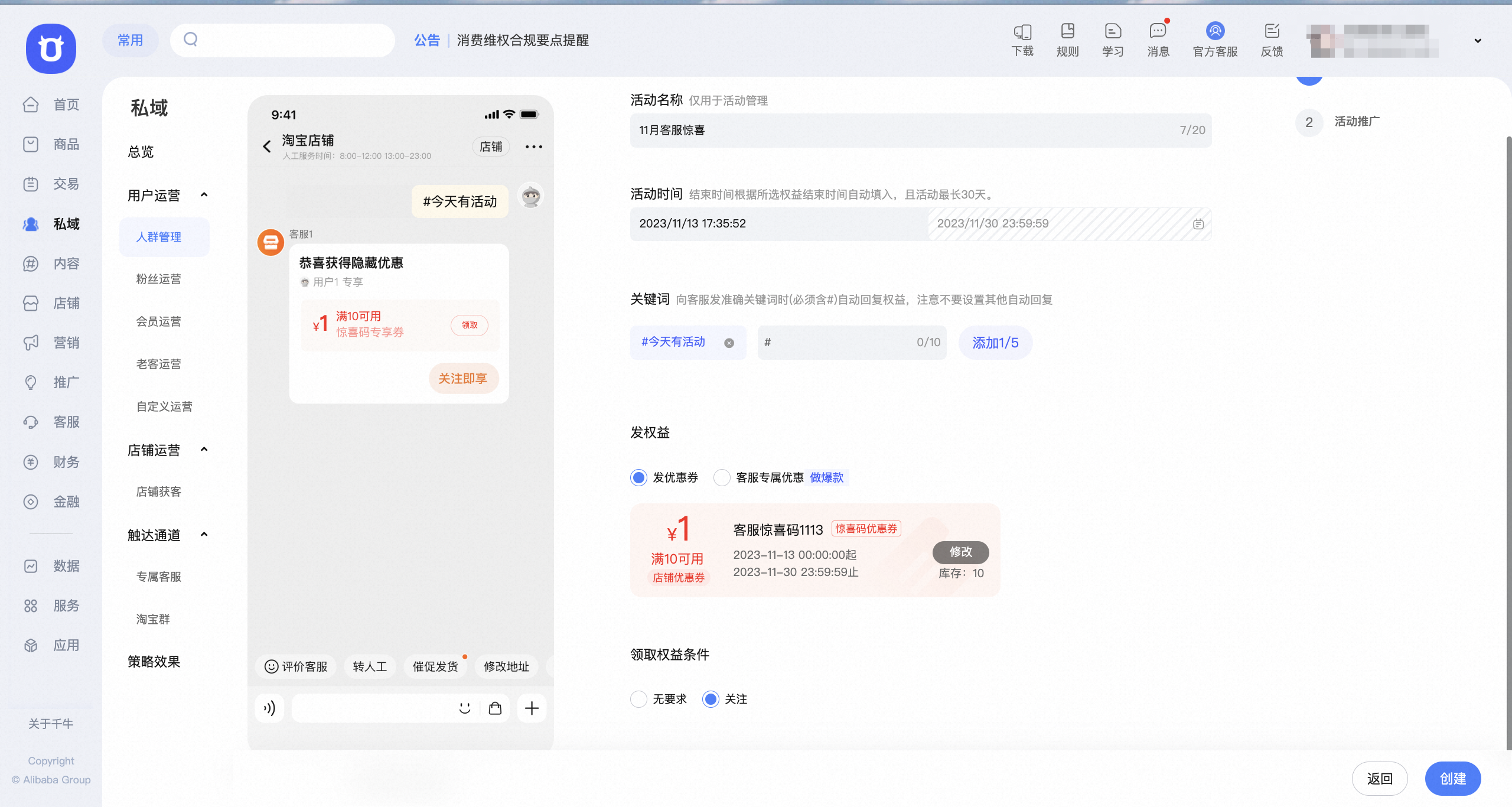Viewport: 1512px width, 807px height.
Task: Open 策略效果 menu item
Action: [x=154, y=662]
